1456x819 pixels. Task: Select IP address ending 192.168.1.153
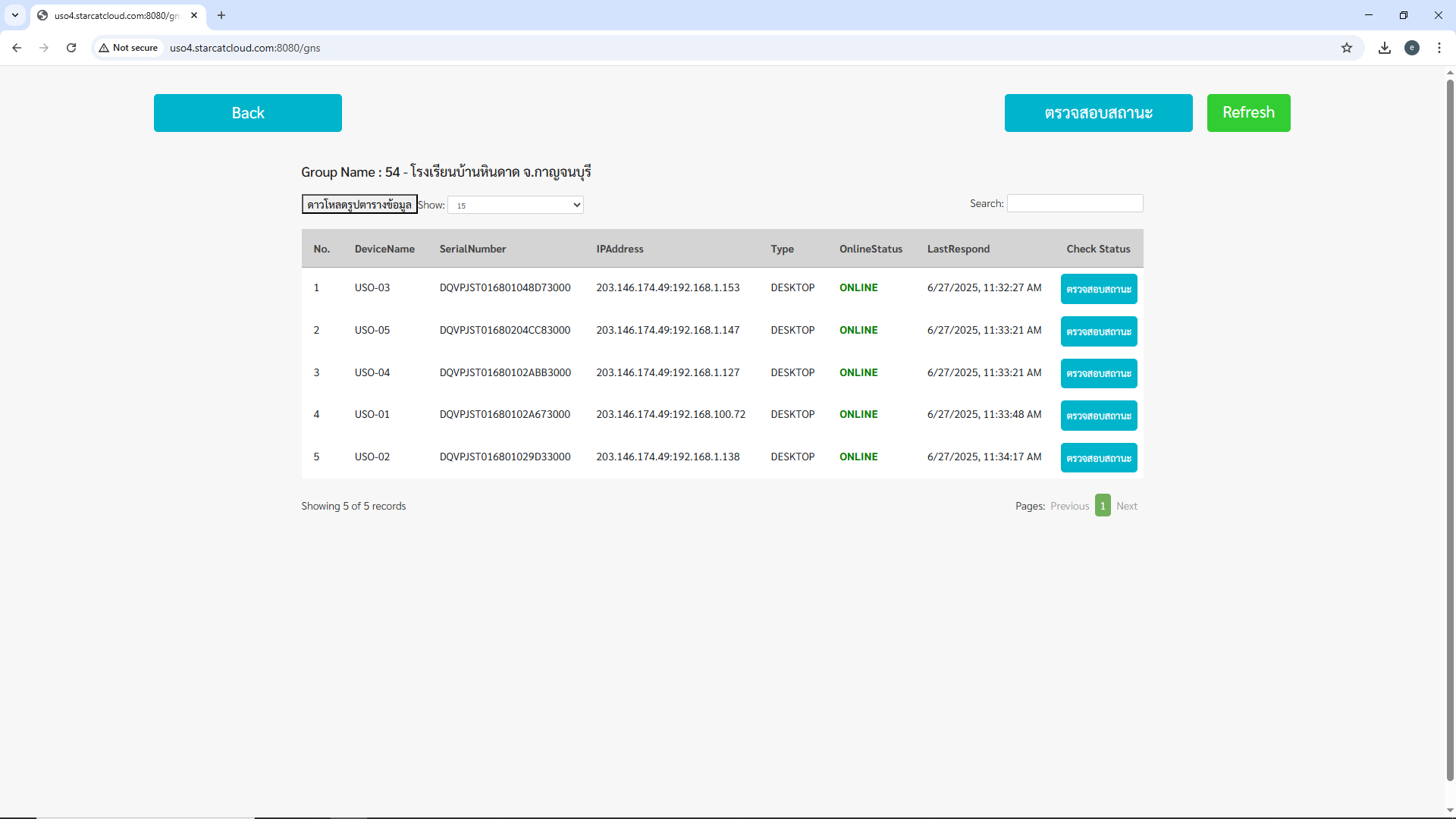pos(668,287)
